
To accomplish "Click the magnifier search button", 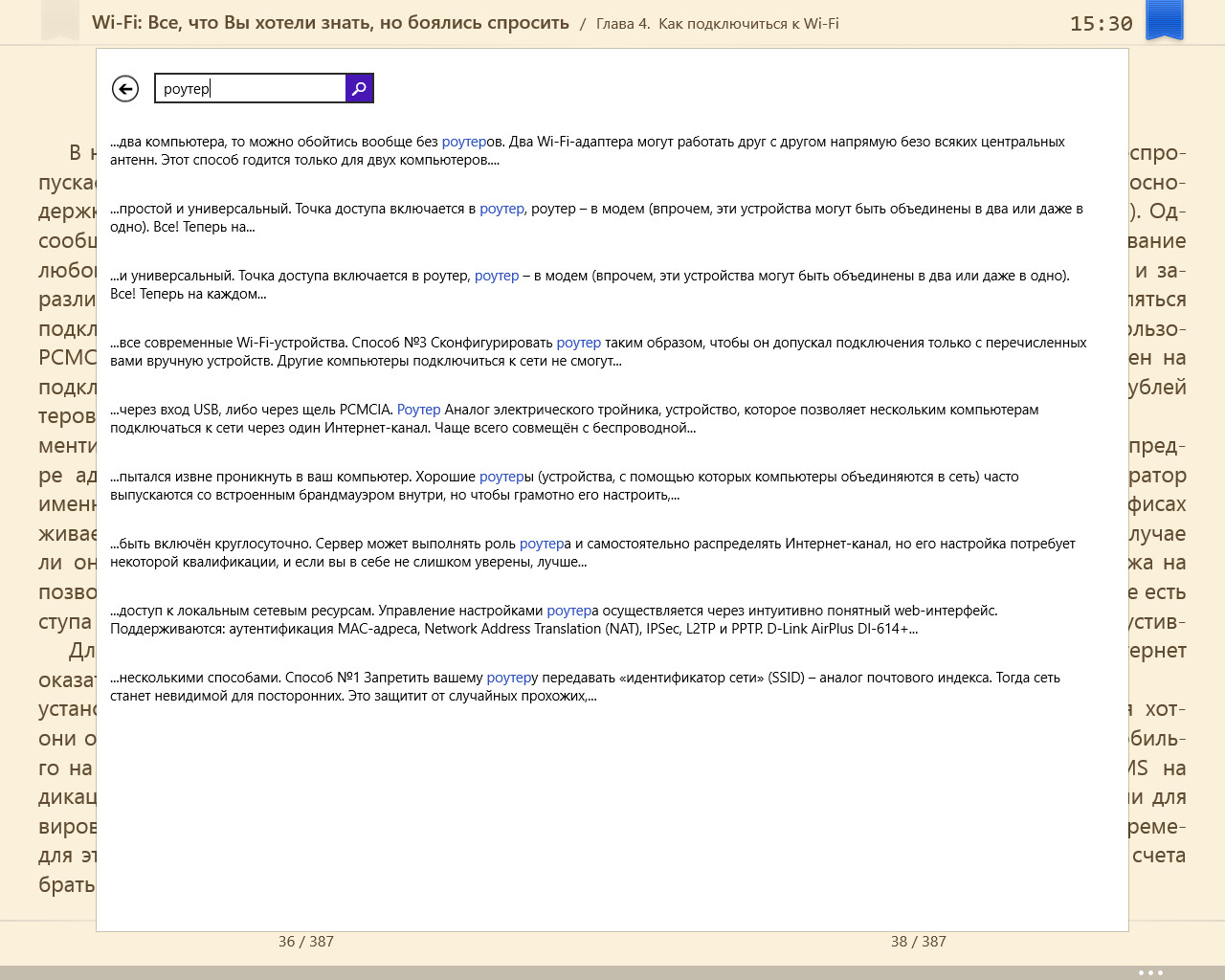I will click(359, 88).
